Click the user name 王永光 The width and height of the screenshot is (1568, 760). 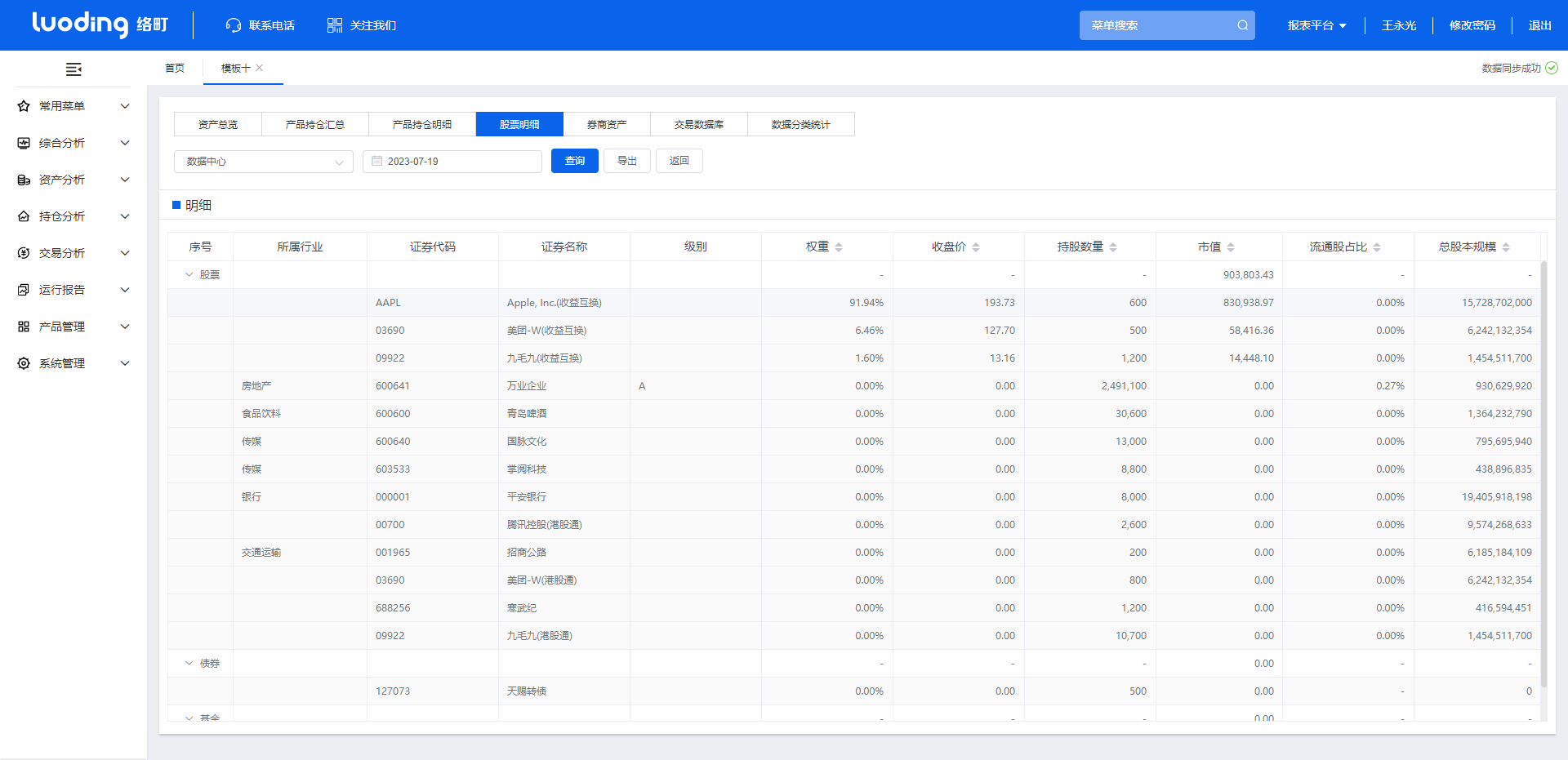pyautogui.click(x=1399, y=25)
